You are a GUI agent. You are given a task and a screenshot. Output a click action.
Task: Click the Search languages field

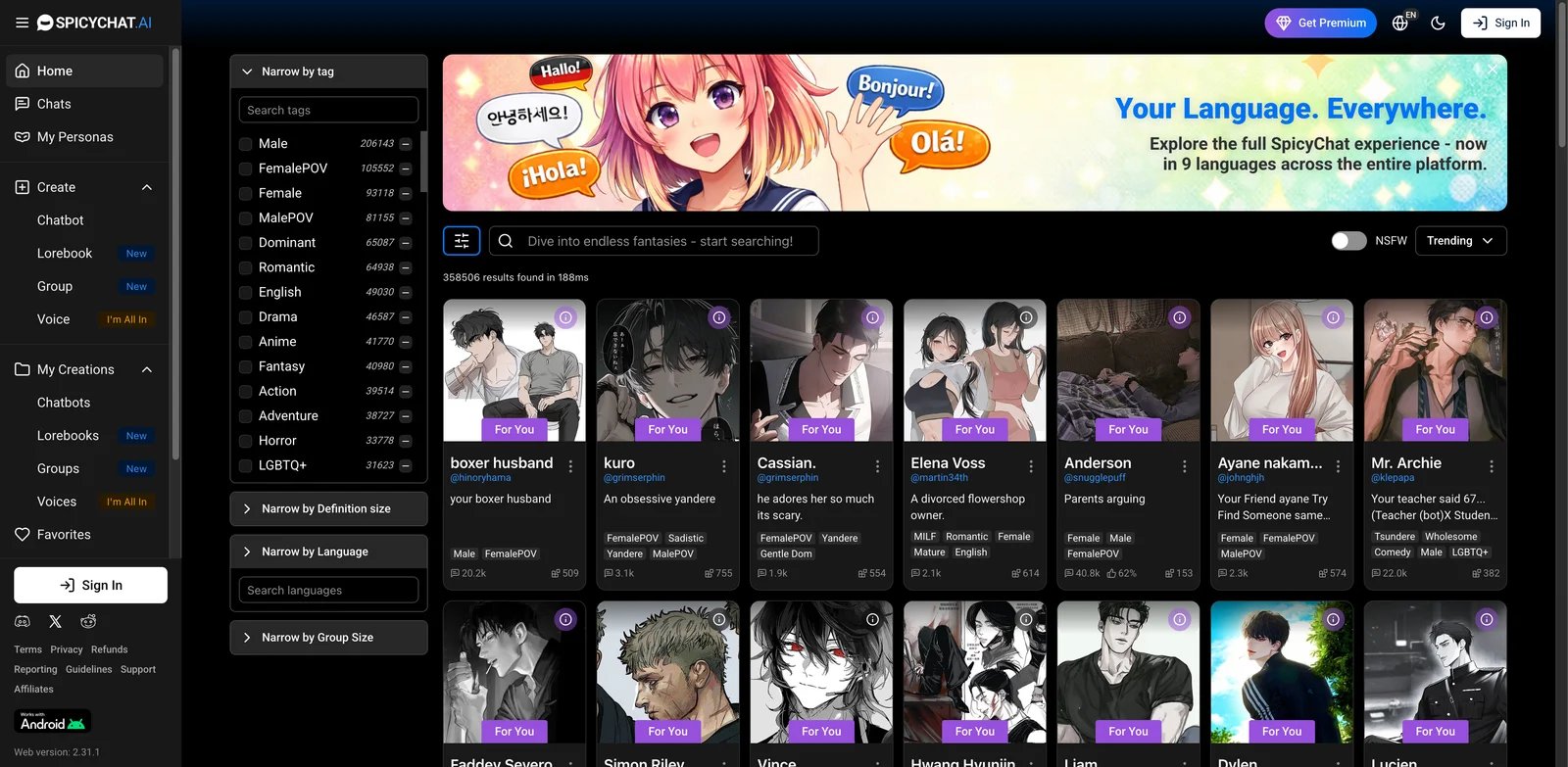tap(328, 591)
